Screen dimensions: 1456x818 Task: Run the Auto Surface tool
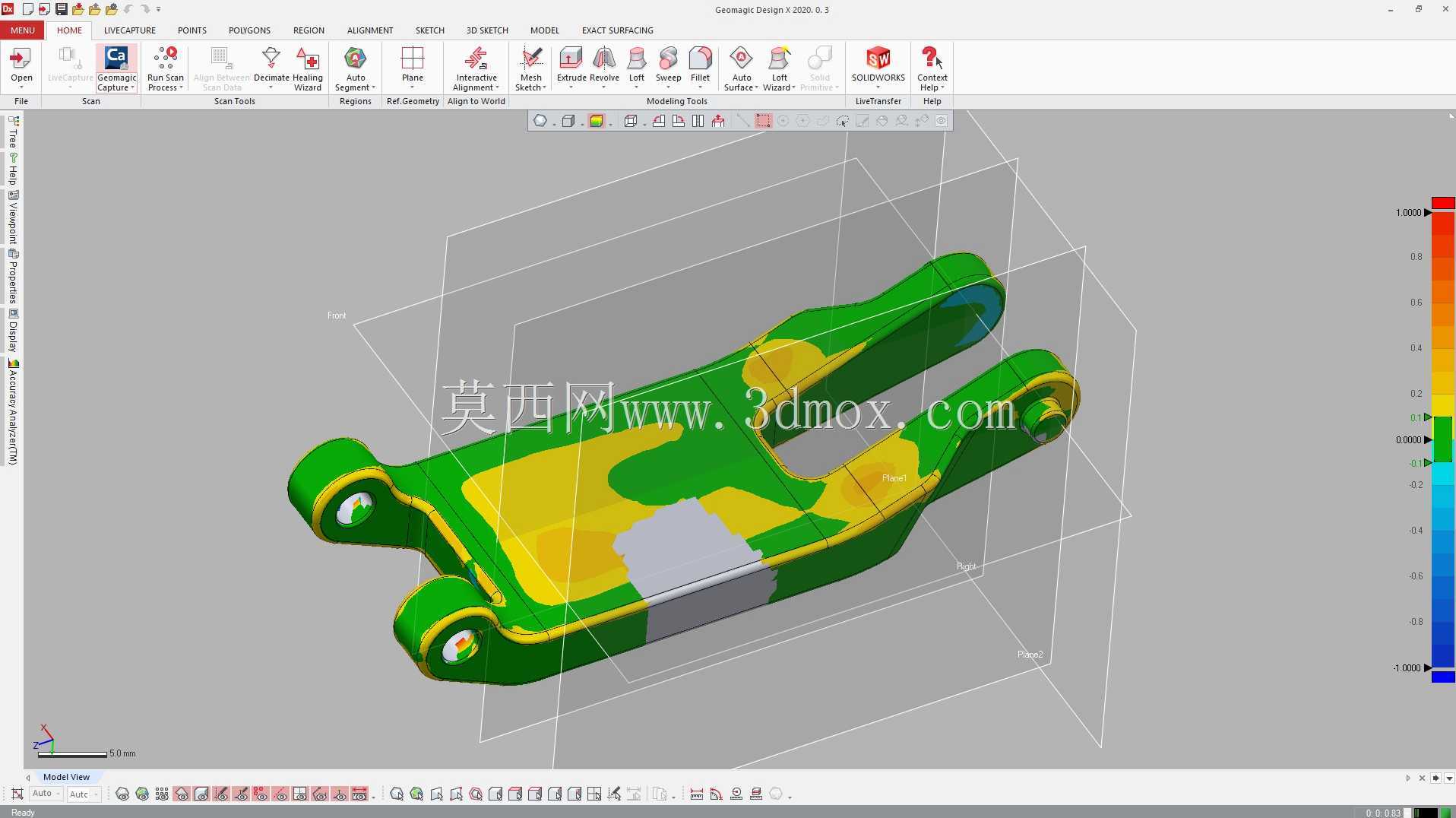click(741, 68)
